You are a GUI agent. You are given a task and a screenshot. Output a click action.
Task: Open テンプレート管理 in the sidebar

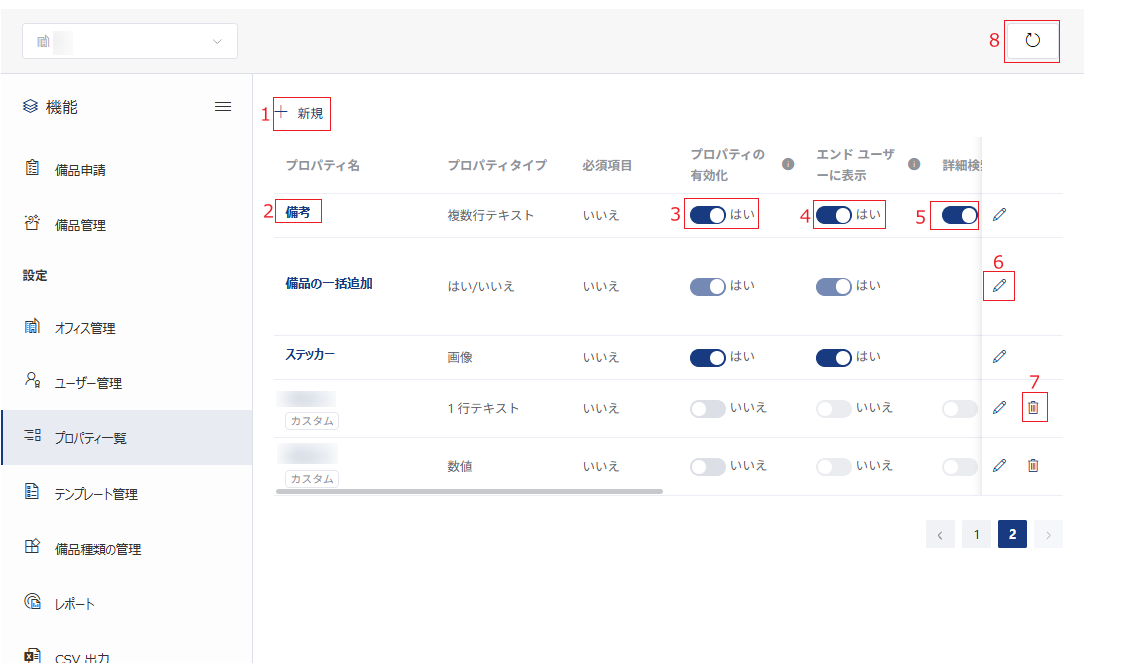(96, 494)
